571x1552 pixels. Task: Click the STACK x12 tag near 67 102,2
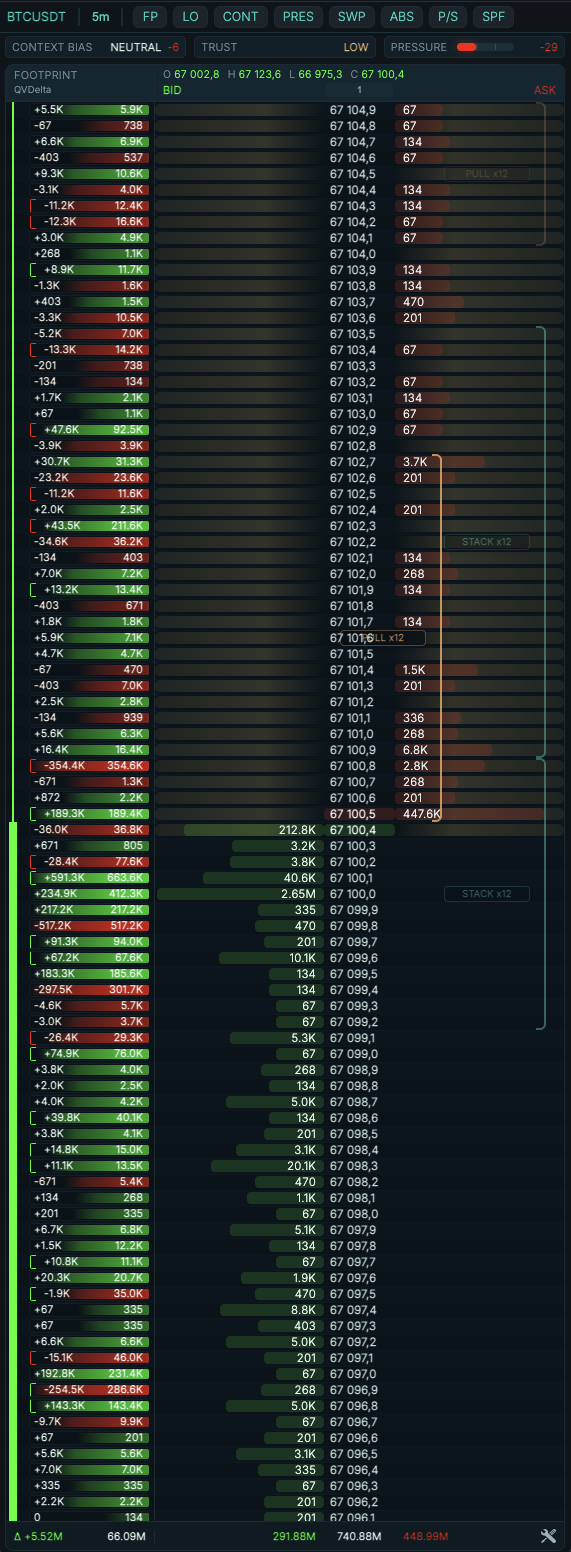(x=487, y=542)
